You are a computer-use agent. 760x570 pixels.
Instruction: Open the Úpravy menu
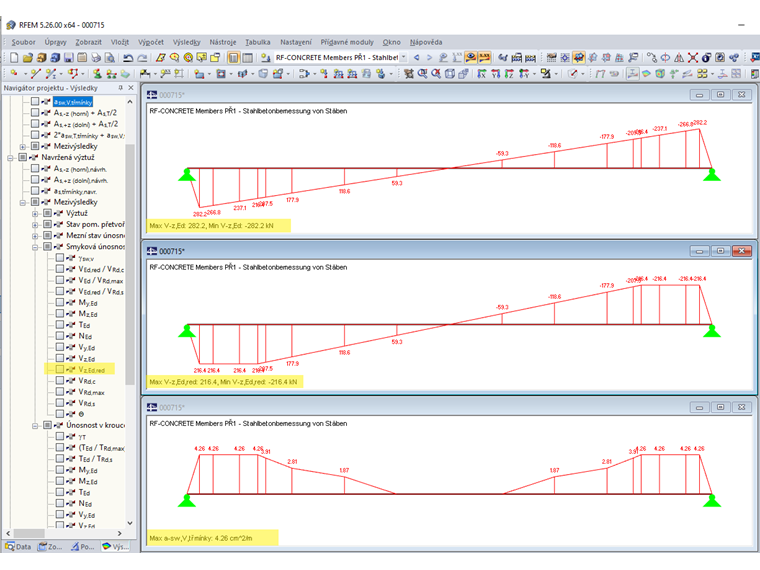click(x=55, y=42)
